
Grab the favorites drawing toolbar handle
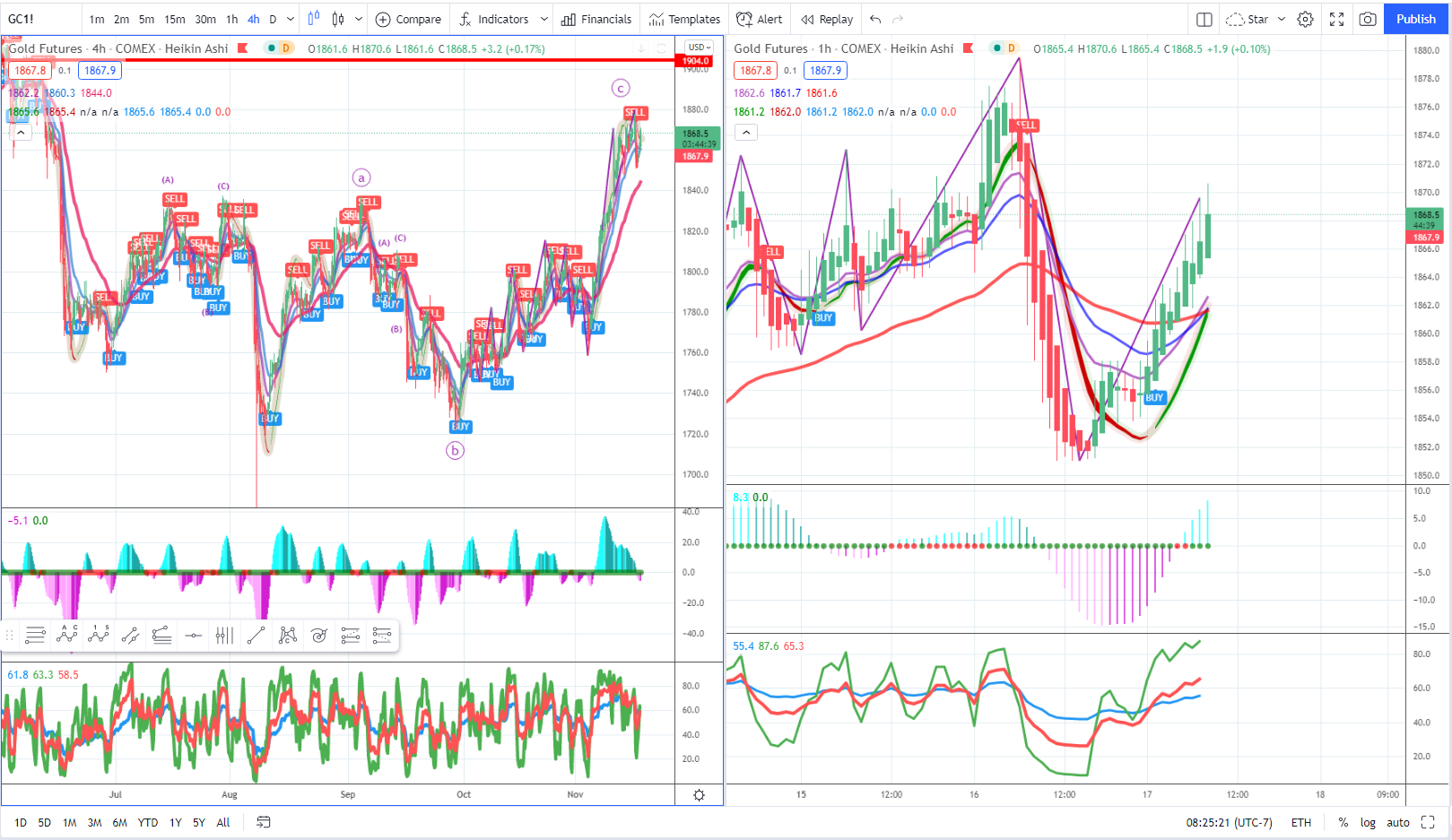click(10, 636)
